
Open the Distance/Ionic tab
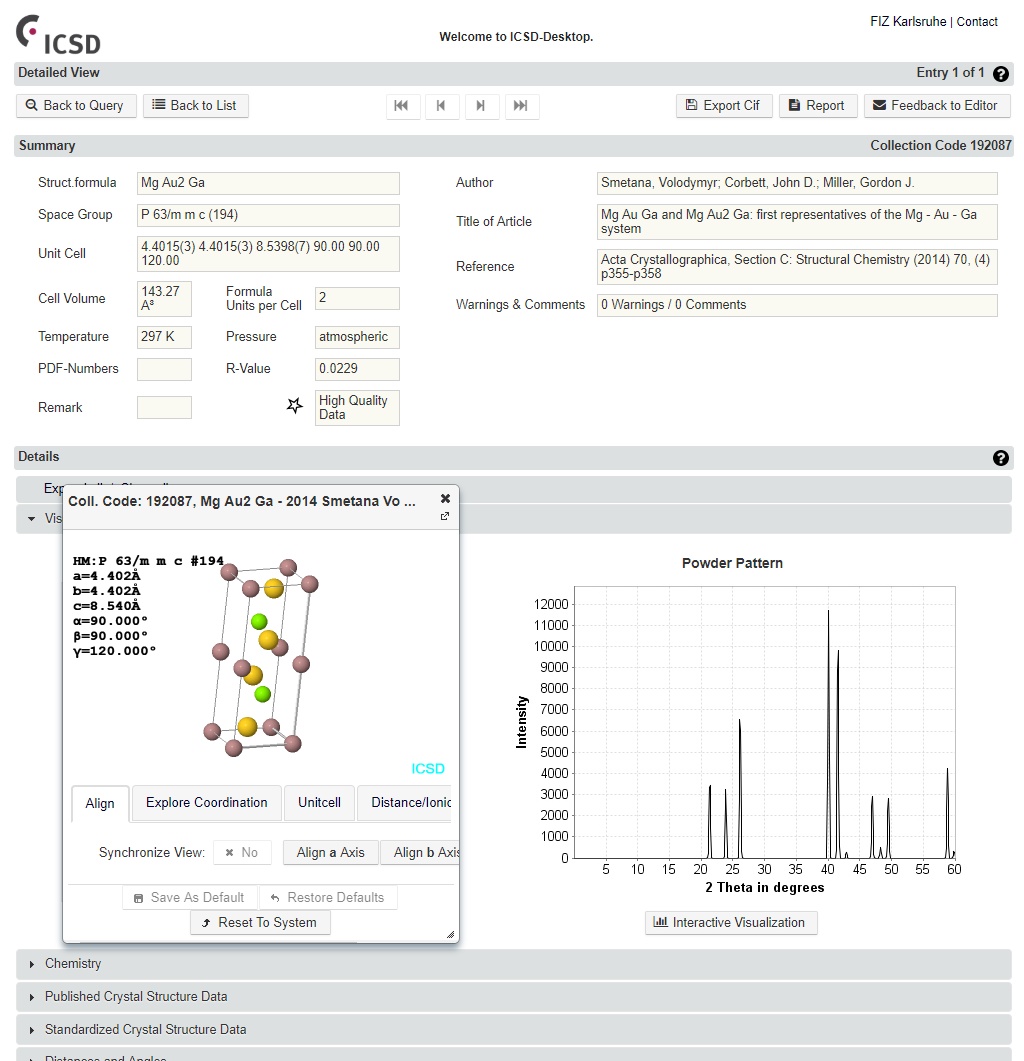click(x=405, y=803)
